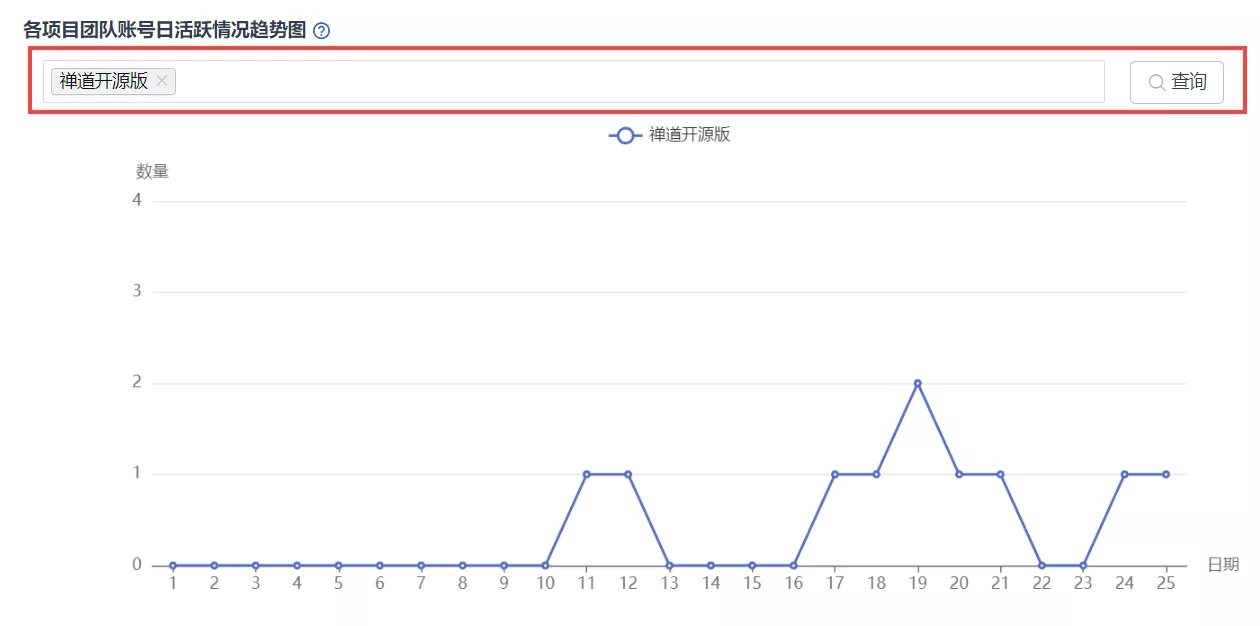Image resolution: width=1260 pixels, height=626 pixels.
Task: Click the help question mark icon beside chart title
Action: coord(321,31)
